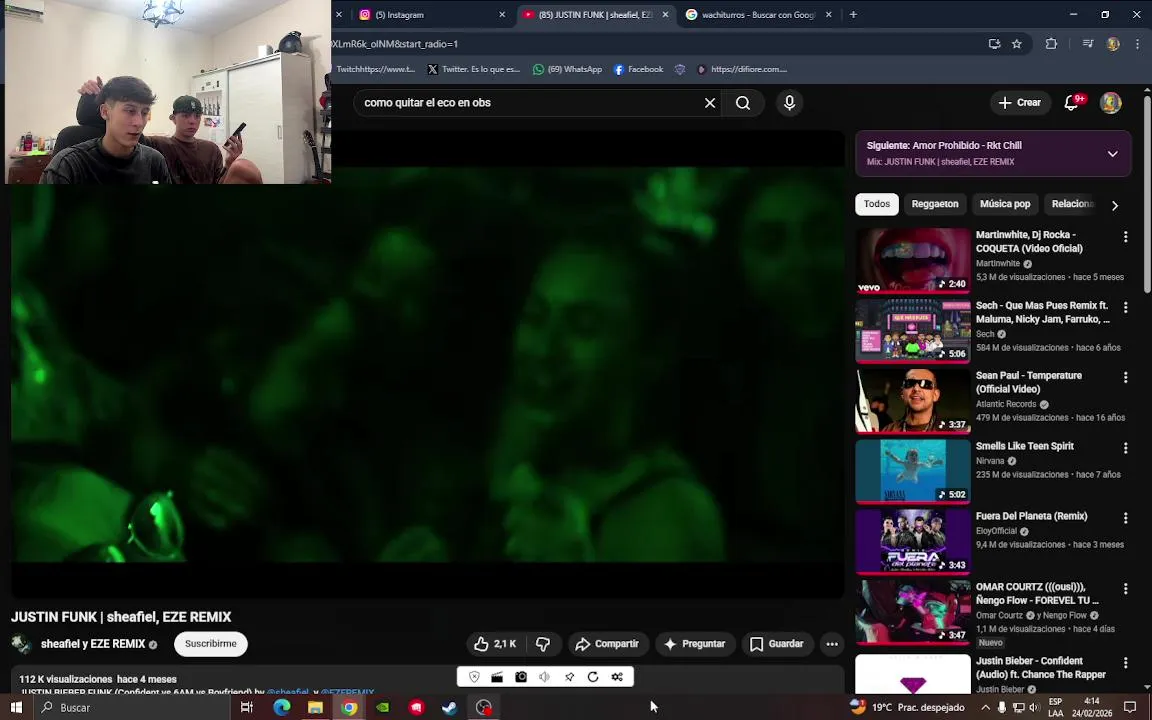Open the OBS Studio taskbar icon
1152x720 pixels.
483,708
